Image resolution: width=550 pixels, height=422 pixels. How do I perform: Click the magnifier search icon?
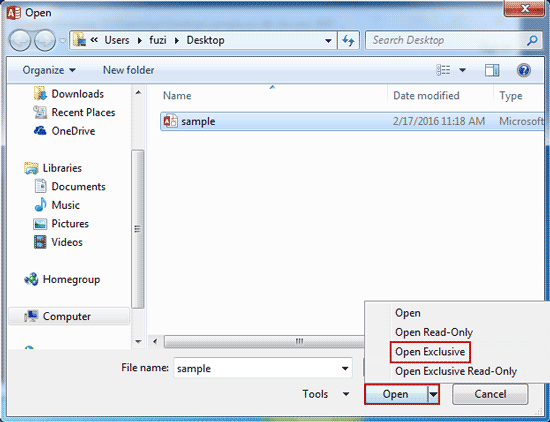532,40
